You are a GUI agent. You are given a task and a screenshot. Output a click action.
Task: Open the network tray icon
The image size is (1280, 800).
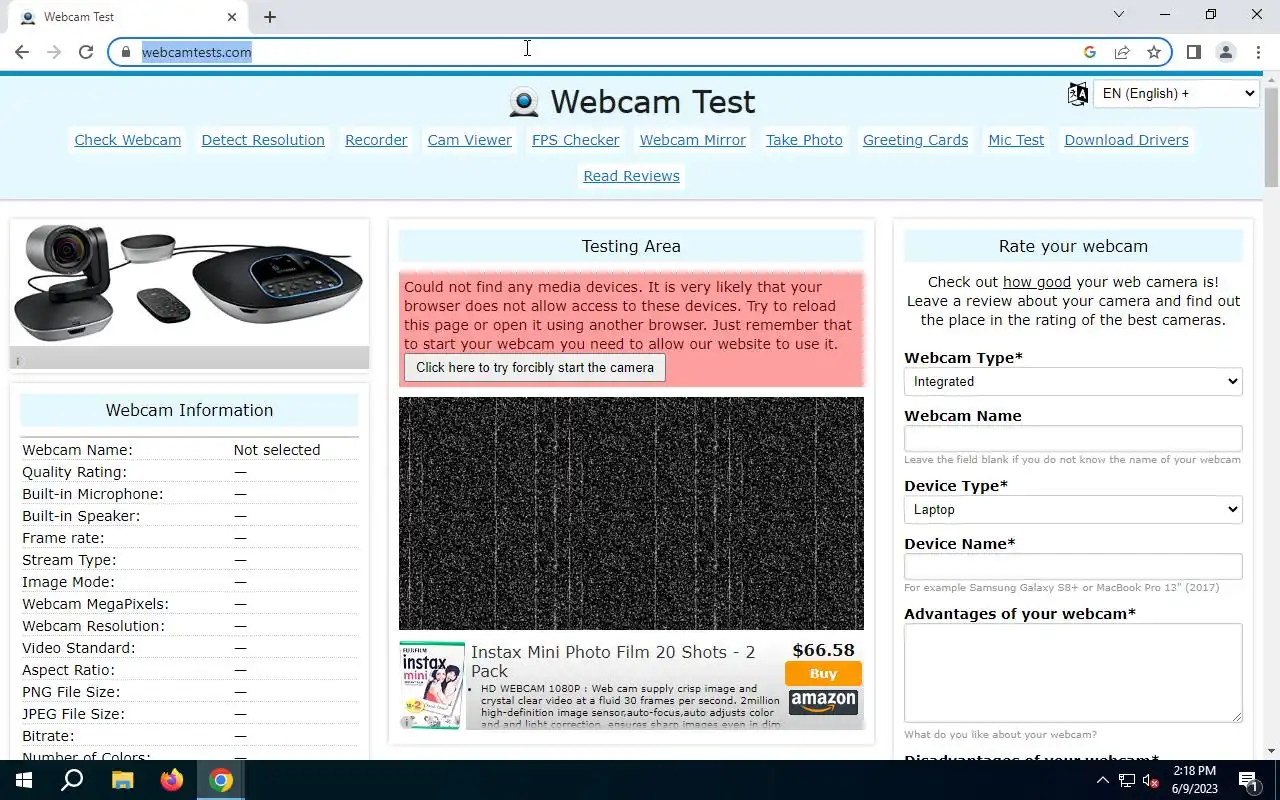click(x=1127, y=780)
